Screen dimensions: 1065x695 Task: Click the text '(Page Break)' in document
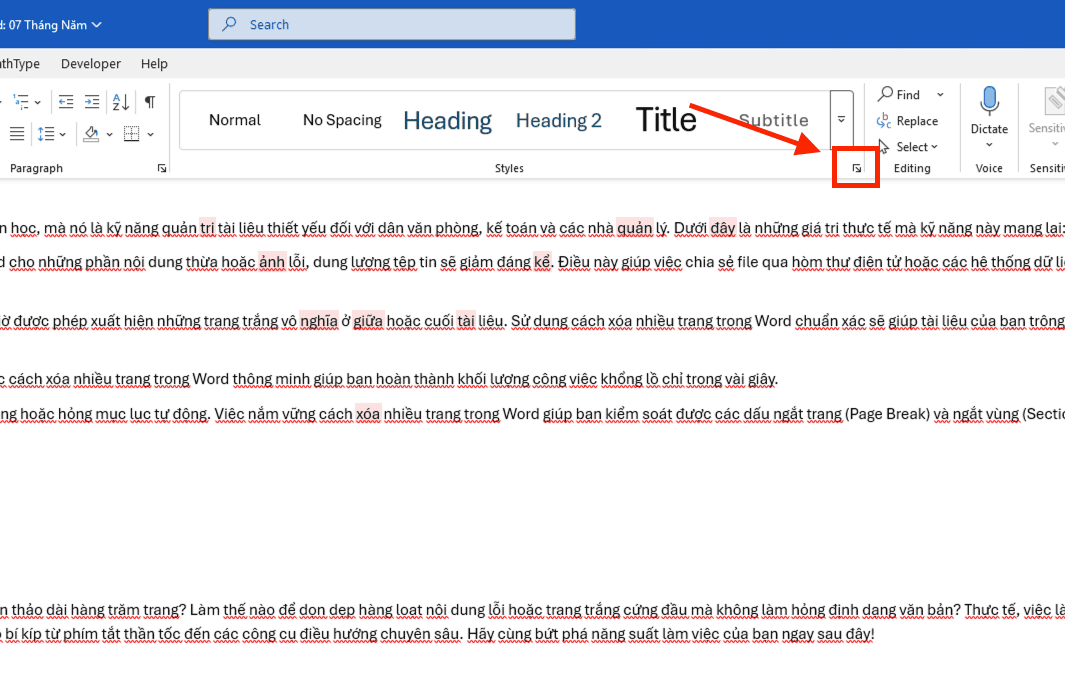click(x=886, y=414)
